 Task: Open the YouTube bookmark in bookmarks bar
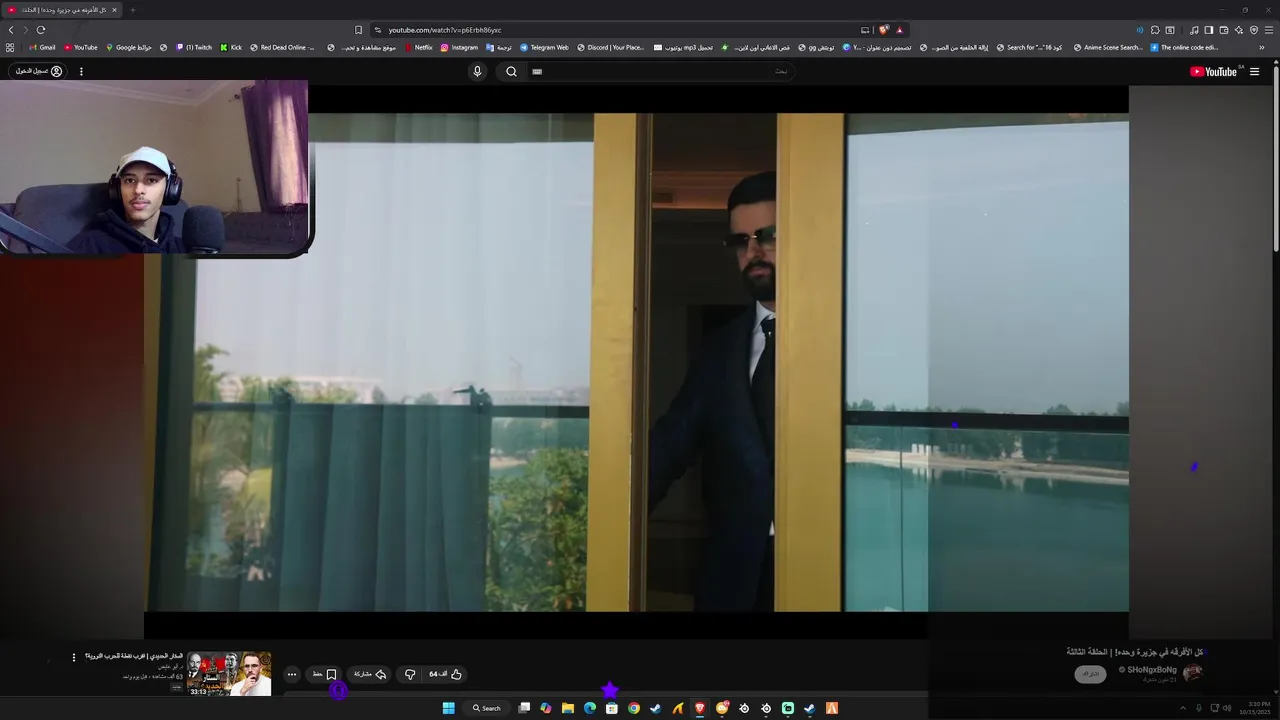pos(80,47)
